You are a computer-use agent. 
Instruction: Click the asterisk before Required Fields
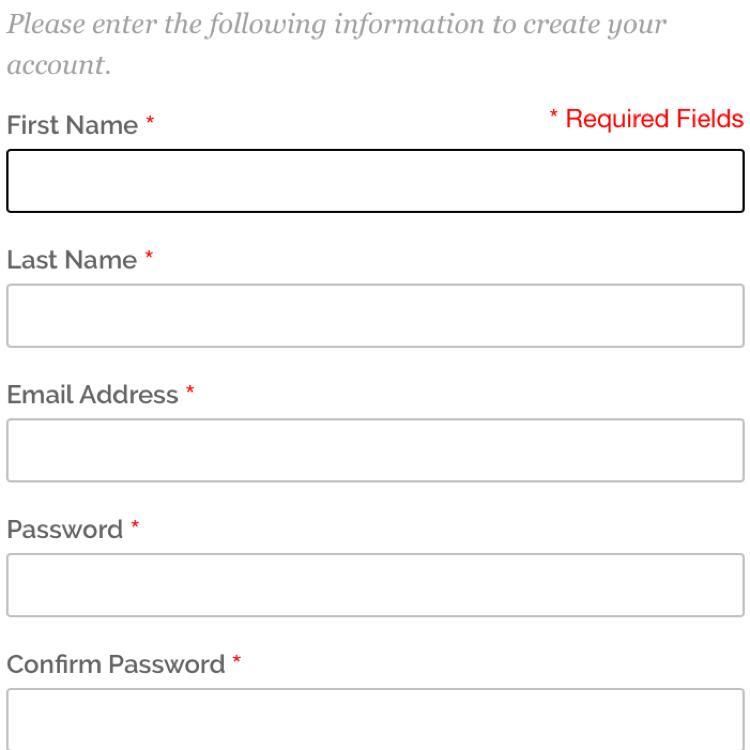(553, 114)
